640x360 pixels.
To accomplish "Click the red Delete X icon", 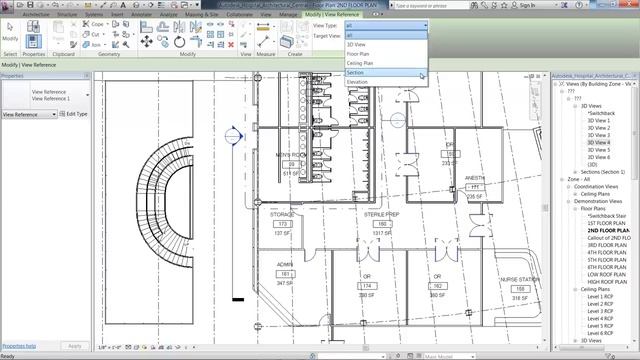I will 231,44.
